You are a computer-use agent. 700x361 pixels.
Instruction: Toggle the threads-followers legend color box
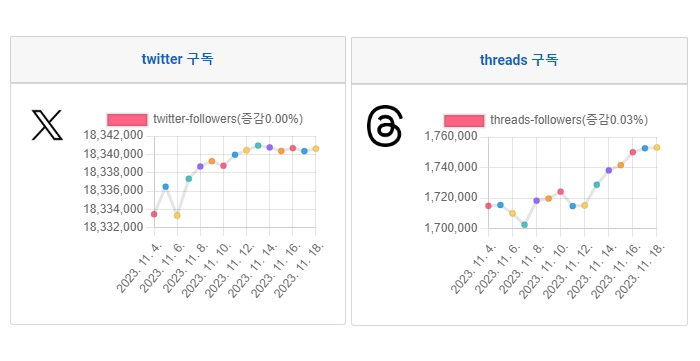(x=464, y=120)
